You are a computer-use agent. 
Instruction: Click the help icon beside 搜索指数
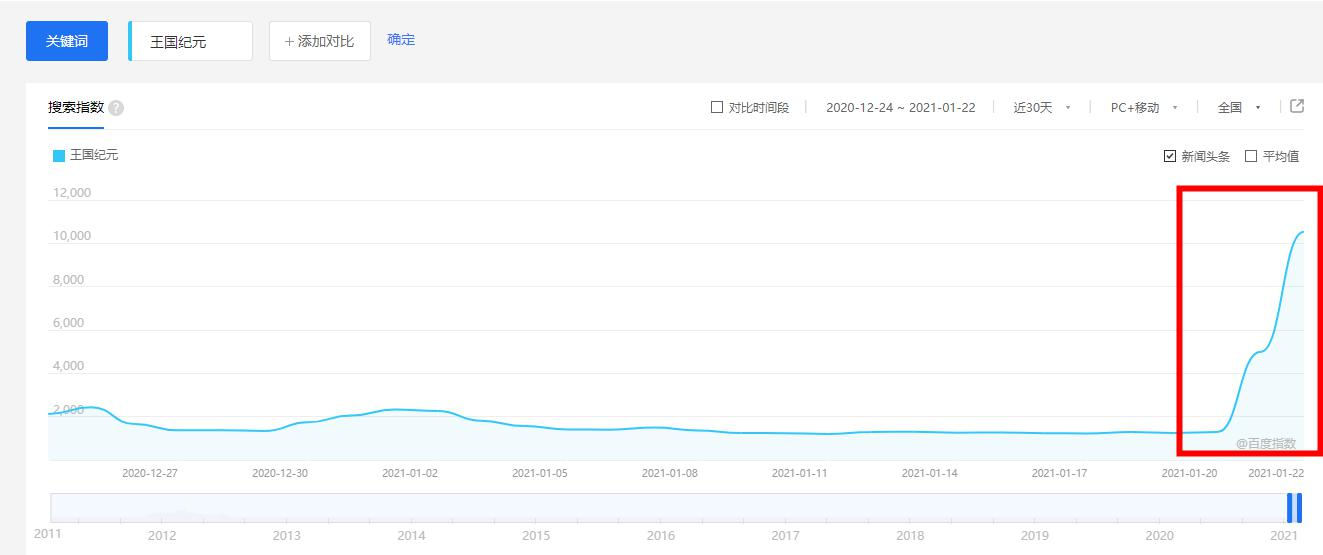116,108
